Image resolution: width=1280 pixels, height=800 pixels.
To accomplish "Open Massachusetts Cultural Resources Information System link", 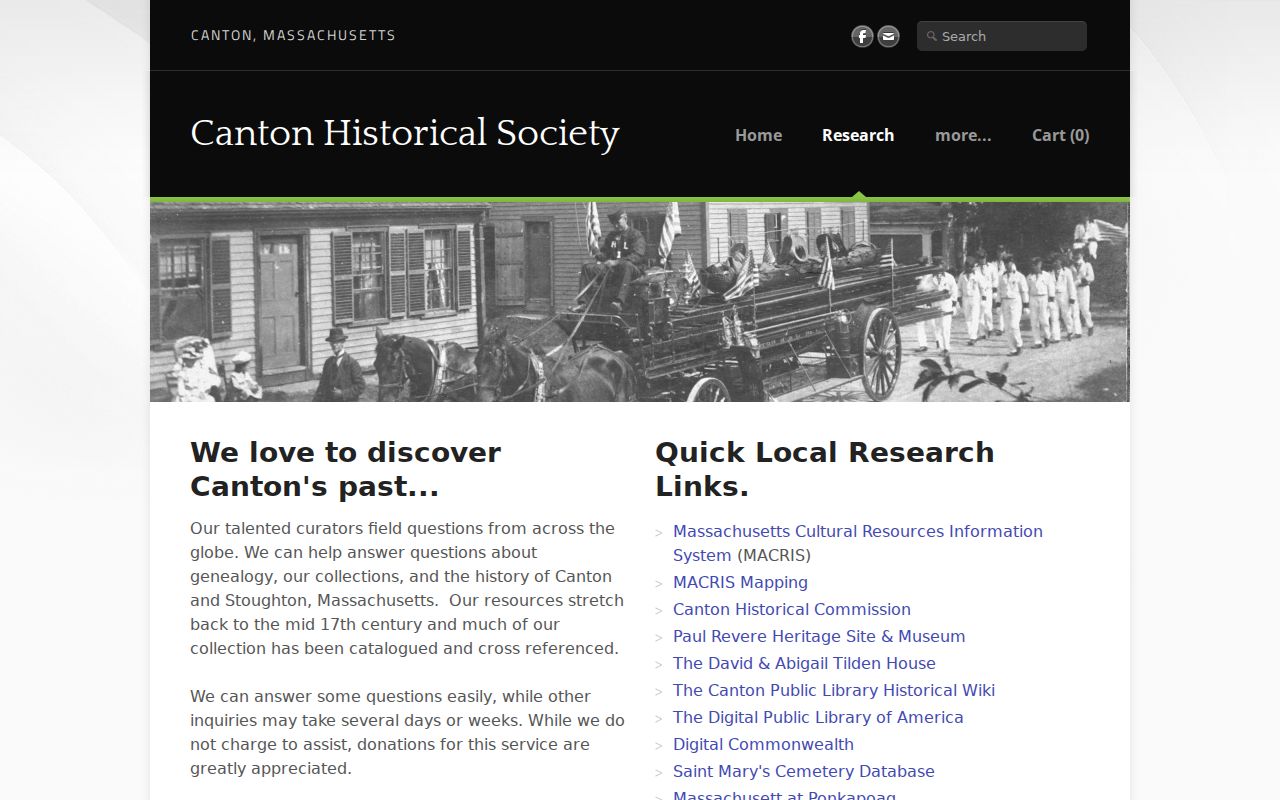I will [858, 543].
